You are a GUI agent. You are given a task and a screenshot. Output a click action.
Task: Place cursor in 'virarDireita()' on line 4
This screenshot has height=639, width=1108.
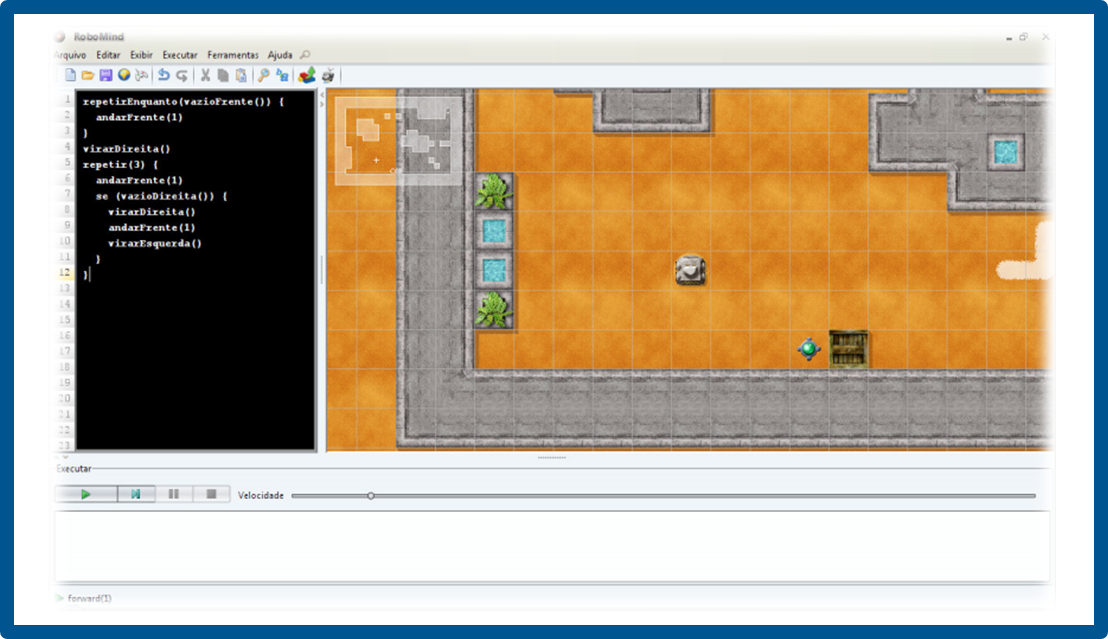[126, 148]
